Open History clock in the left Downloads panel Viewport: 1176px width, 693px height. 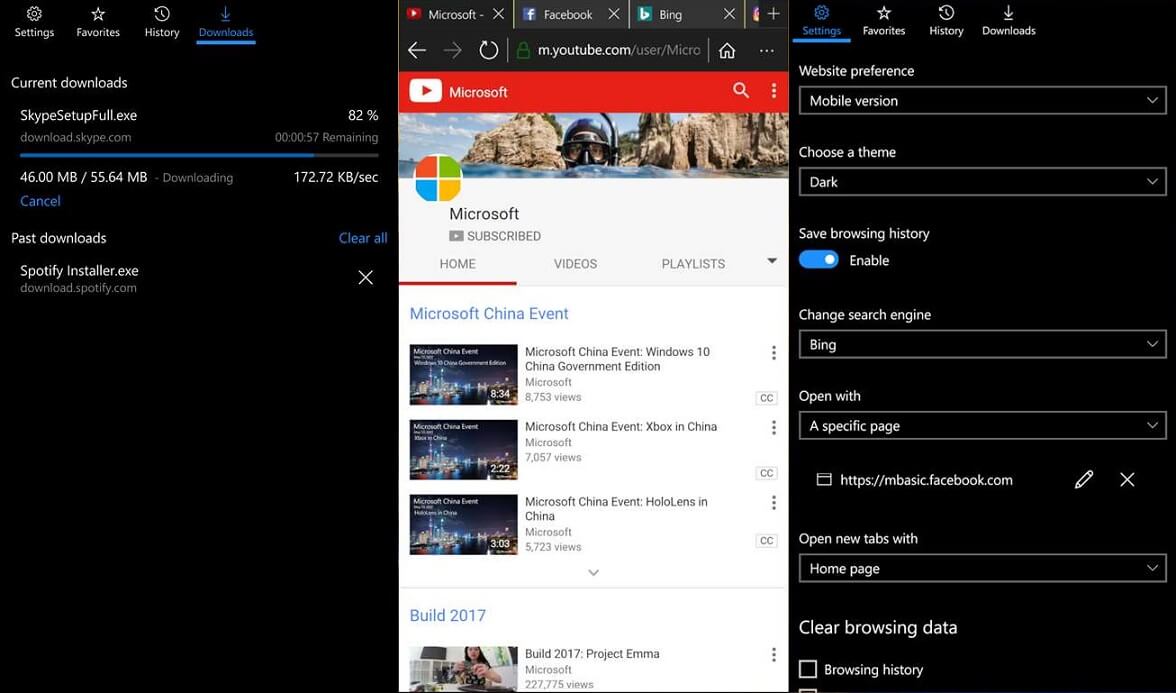point(162,22)
